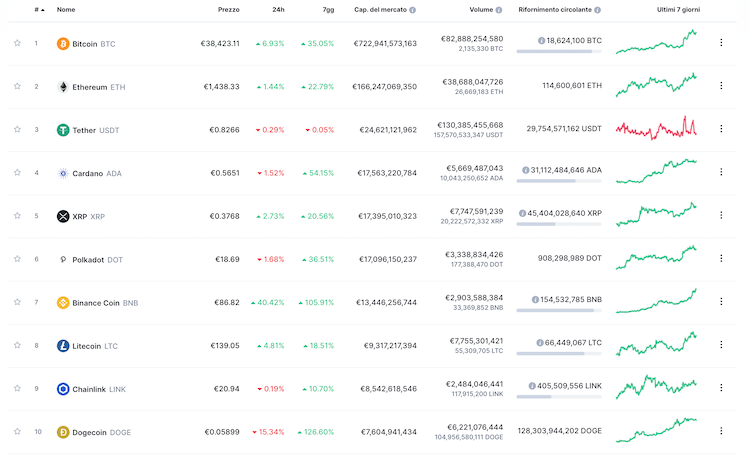Viewport: 750px width, 460px height.
Task: Star Cardano as favorite
Action: pyautogui.click(x=17, y=172)
